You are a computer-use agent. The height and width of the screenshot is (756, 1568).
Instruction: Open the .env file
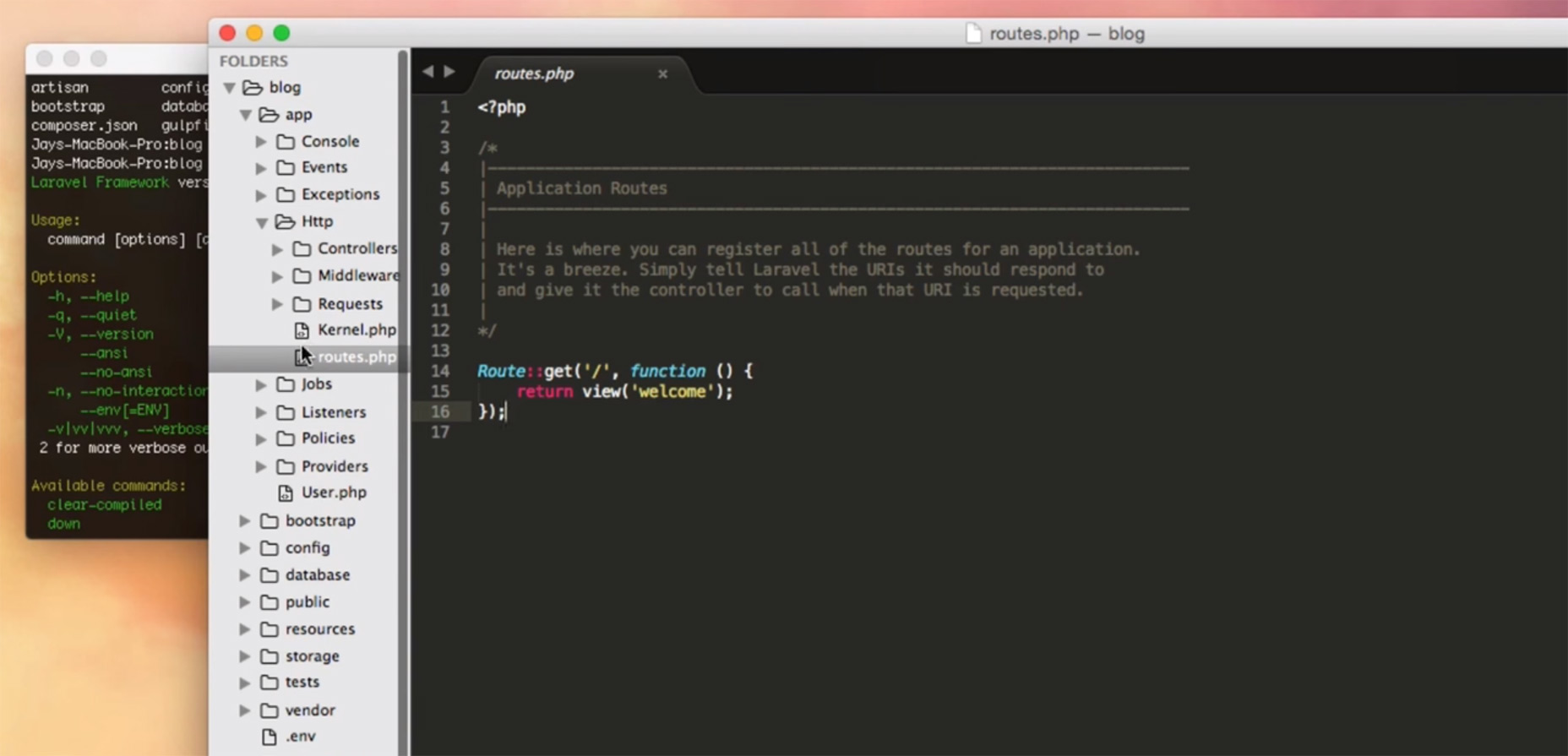[301, 736]
